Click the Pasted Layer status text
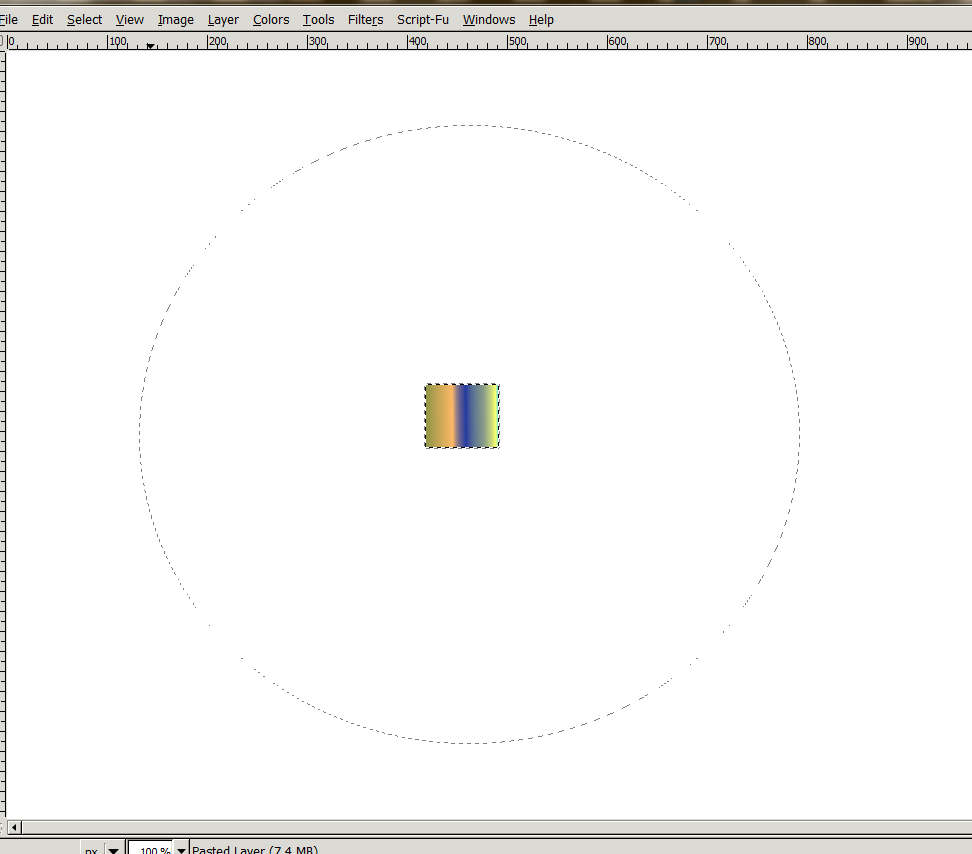 coord(255,849)
